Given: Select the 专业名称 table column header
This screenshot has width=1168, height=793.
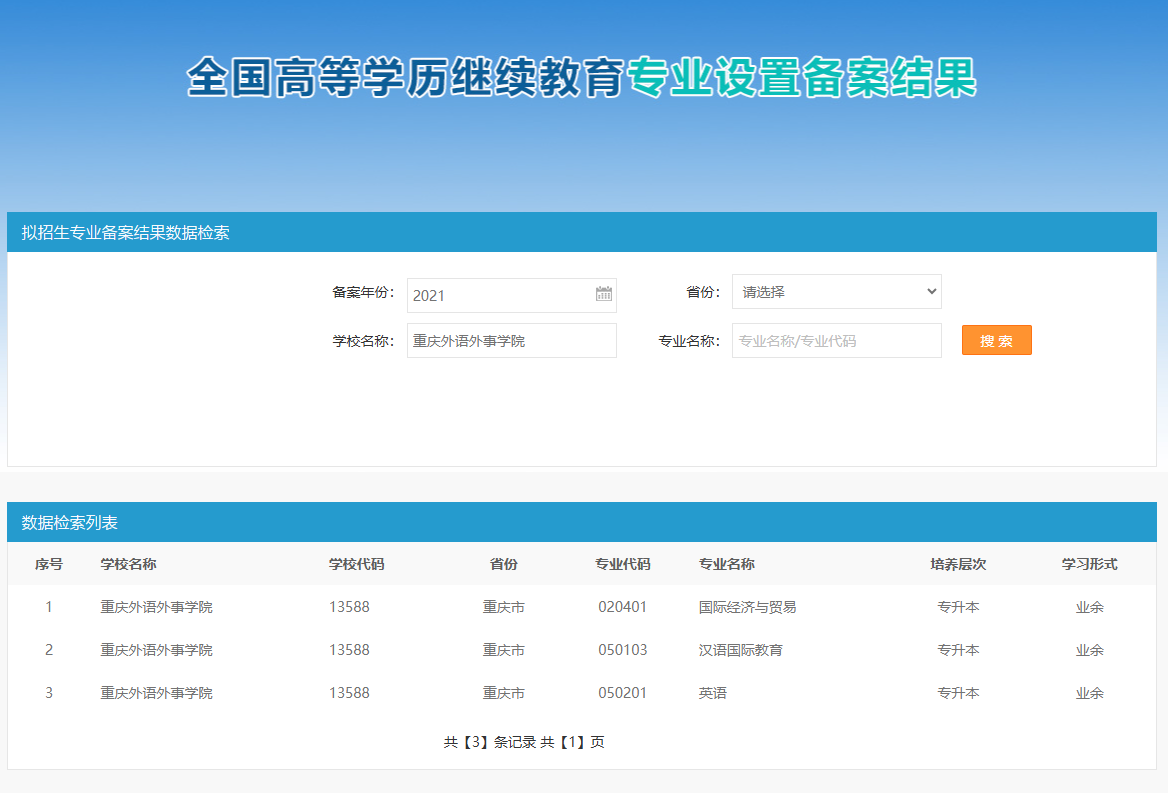Looking at the screenshot, I should click(x=726, y=564).
